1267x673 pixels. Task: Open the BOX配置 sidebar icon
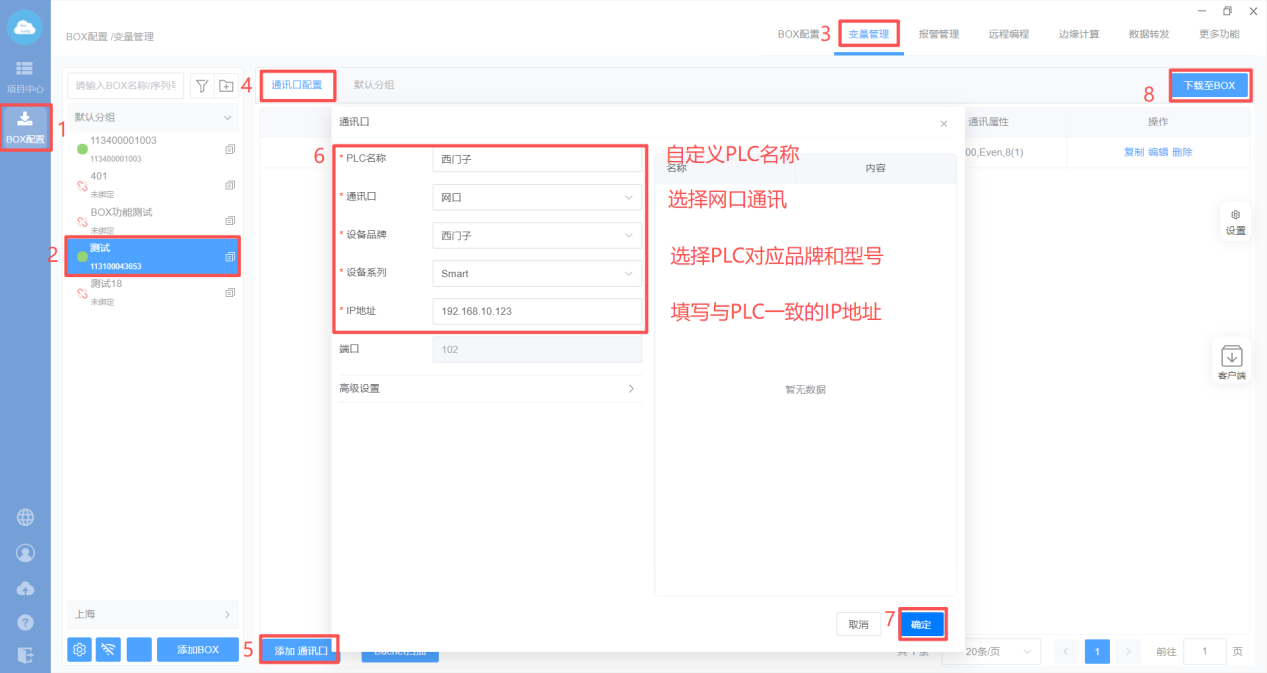(x=25, y=127)
